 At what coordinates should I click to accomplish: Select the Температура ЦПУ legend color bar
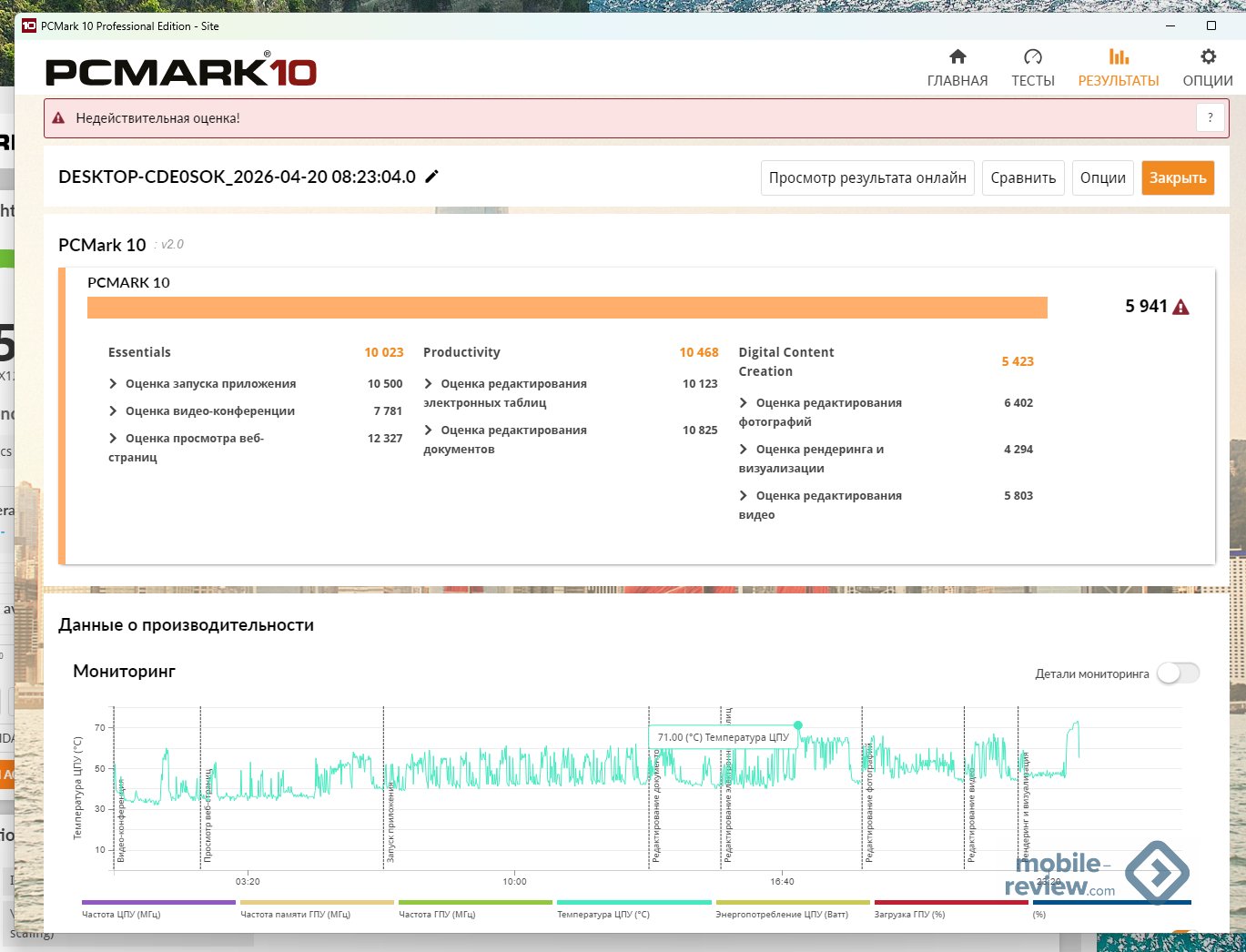click(633, 903)
